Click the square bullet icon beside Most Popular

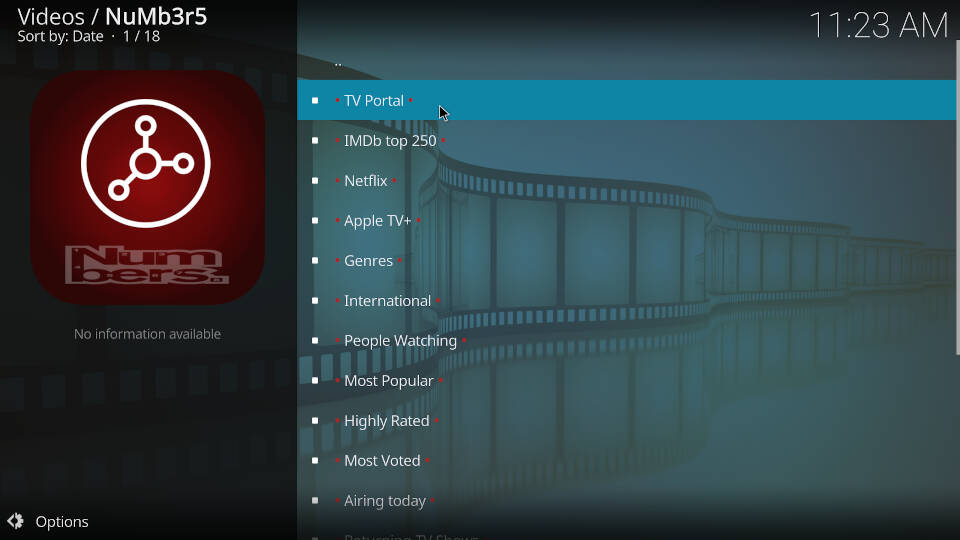click(315, 381)
